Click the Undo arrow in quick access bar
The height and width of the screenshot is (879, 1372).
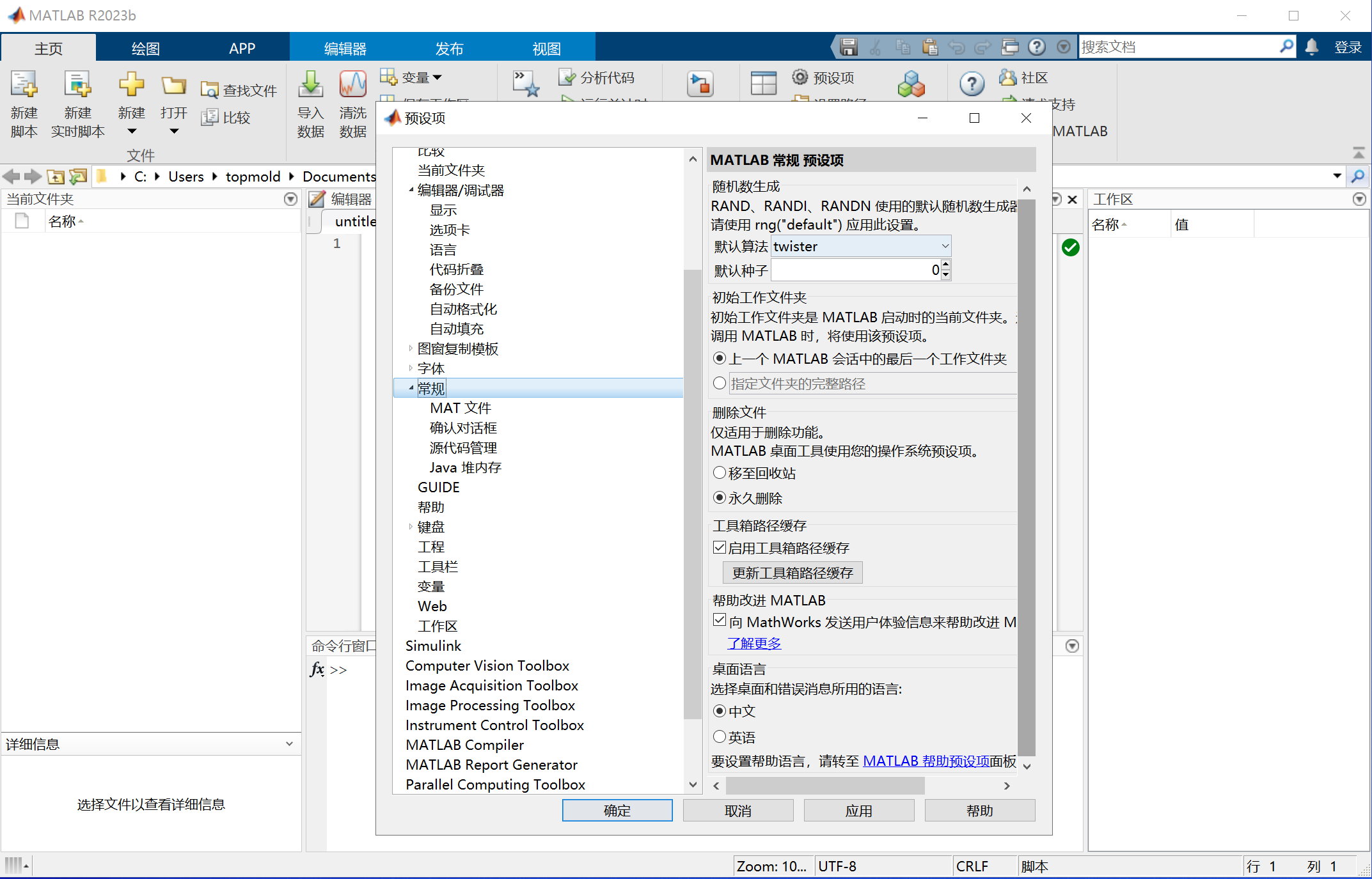[x=956, y=47]
